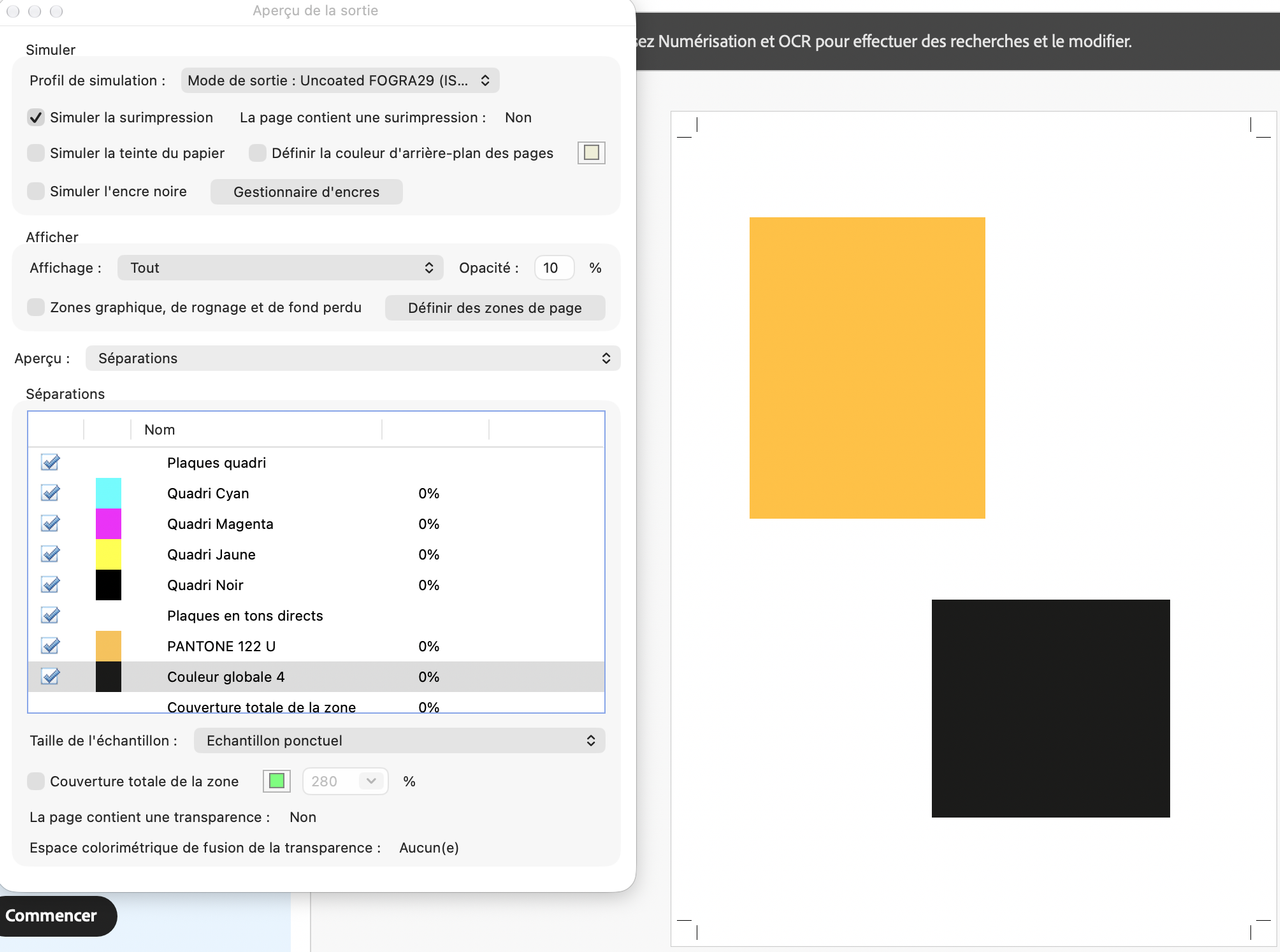This screenshot has height=952, width=1280.
Task: Check Zones graphique, de rognage et de fond perdu
Action: (36, 307)
